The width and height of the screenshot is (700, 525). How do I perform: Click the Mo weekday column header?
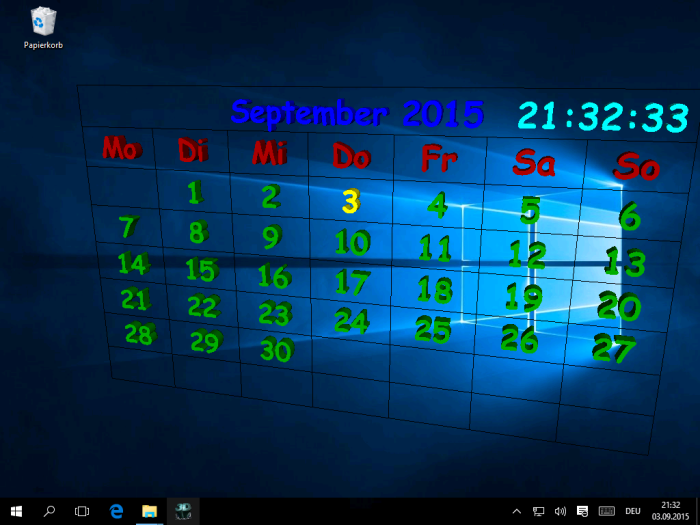coord(122,149)
